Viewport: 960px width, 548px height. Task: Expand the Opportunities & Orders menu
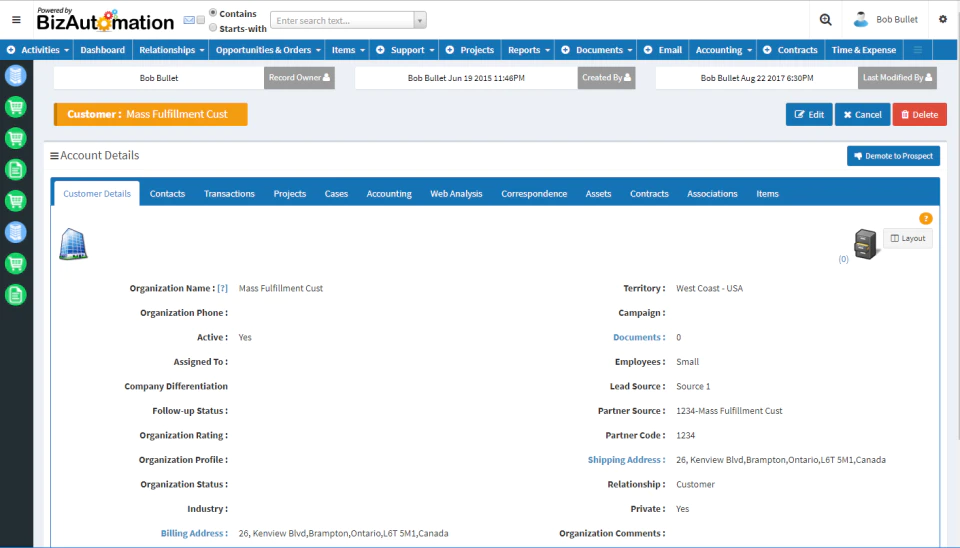tap(268, 50)
